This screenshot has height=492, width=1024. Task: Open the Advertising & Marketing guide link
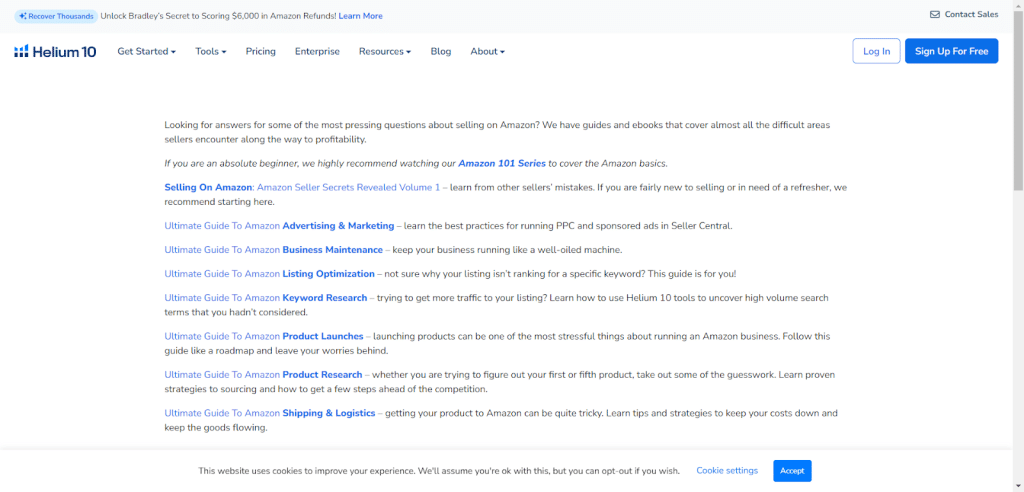pos(279,226)
